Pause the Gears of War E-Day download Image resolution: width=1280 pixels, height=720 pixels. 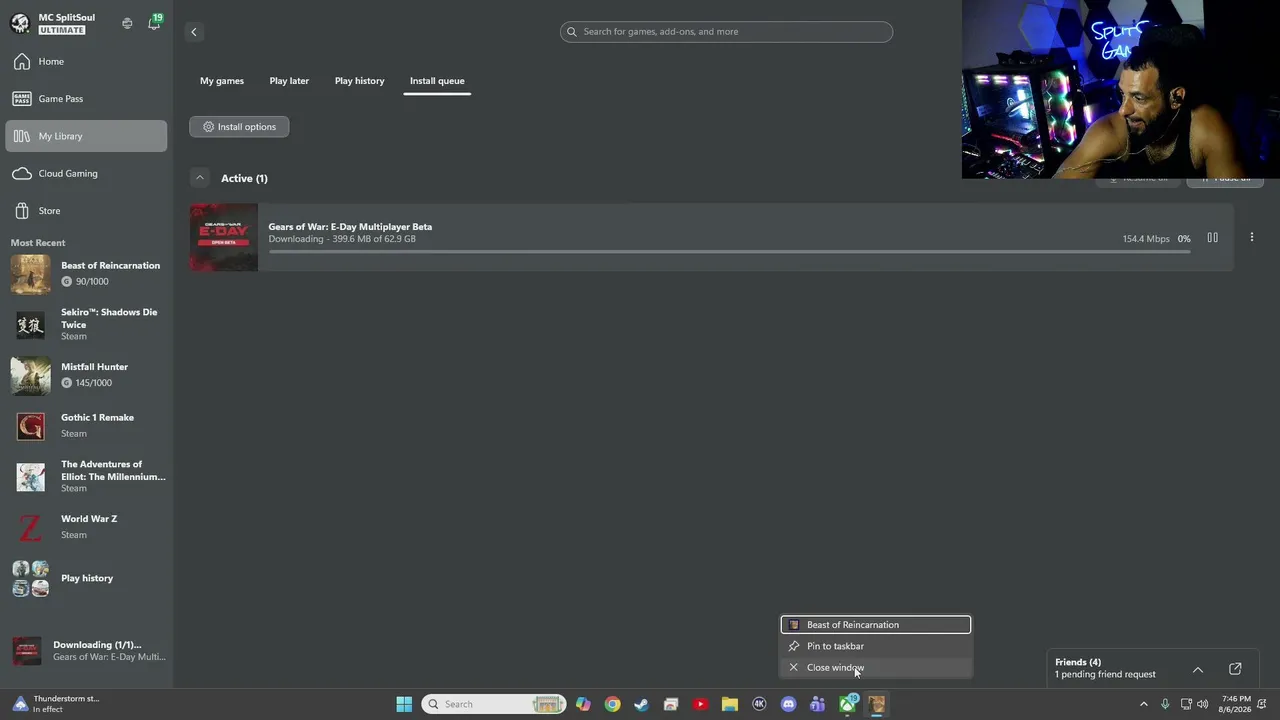1212,238
